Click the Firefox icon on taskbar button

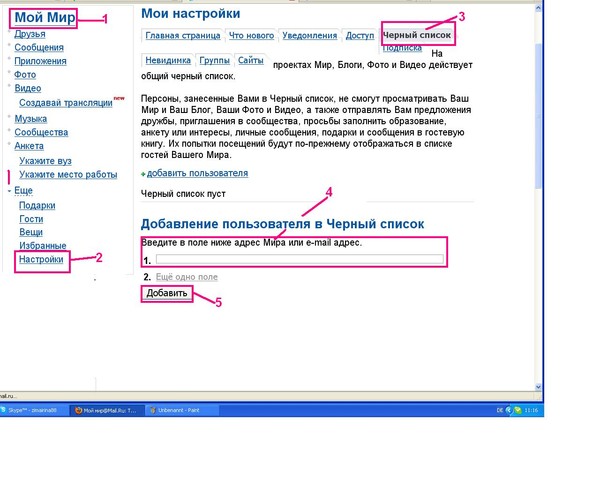coord(78,410)
